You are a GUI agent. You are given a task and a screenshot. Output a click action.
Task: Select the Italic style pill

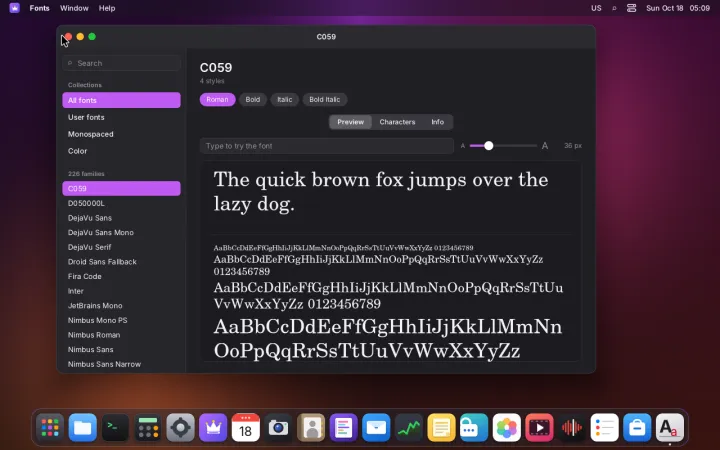click(x=284, y=99)
